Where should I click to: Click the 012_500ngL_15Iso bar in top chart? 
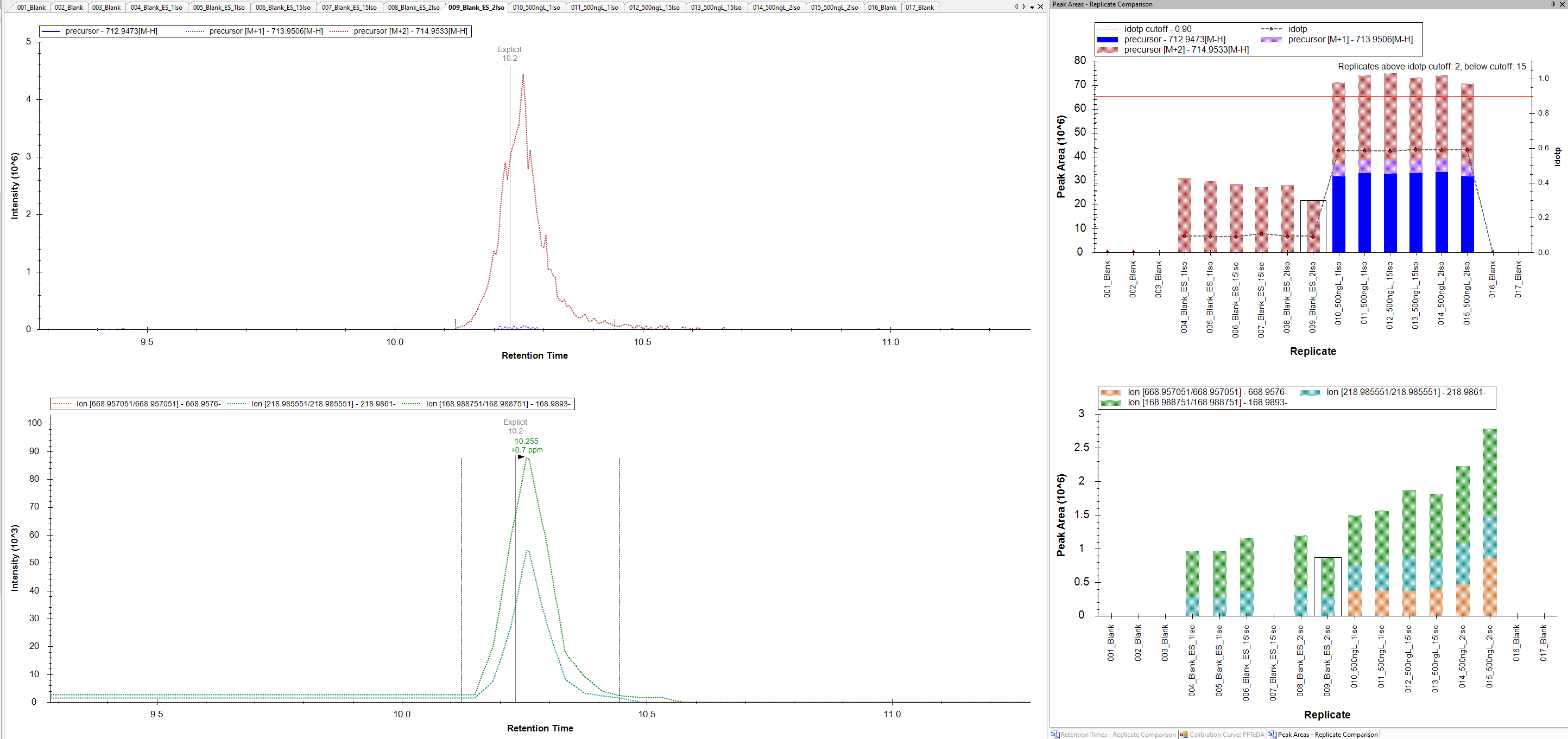coord(1390,182)
